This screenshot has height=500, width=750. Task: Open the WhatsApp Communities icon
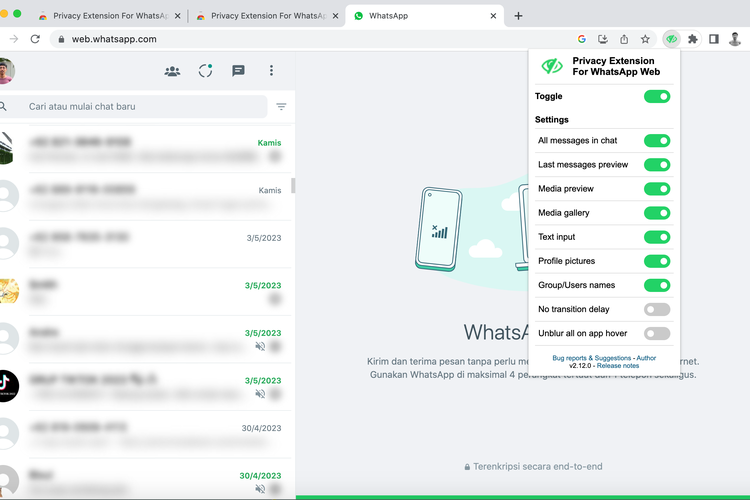click(172, 71)
